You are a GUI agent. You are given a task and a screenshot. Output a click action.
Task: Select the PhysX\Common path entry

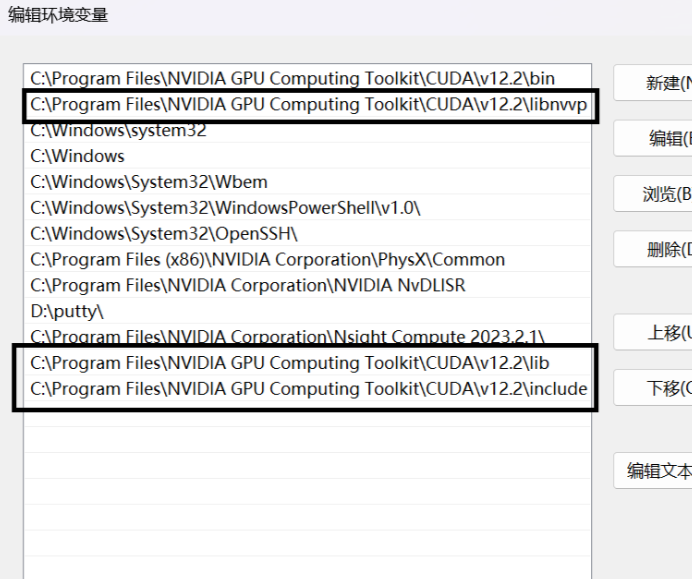point(308,259)
